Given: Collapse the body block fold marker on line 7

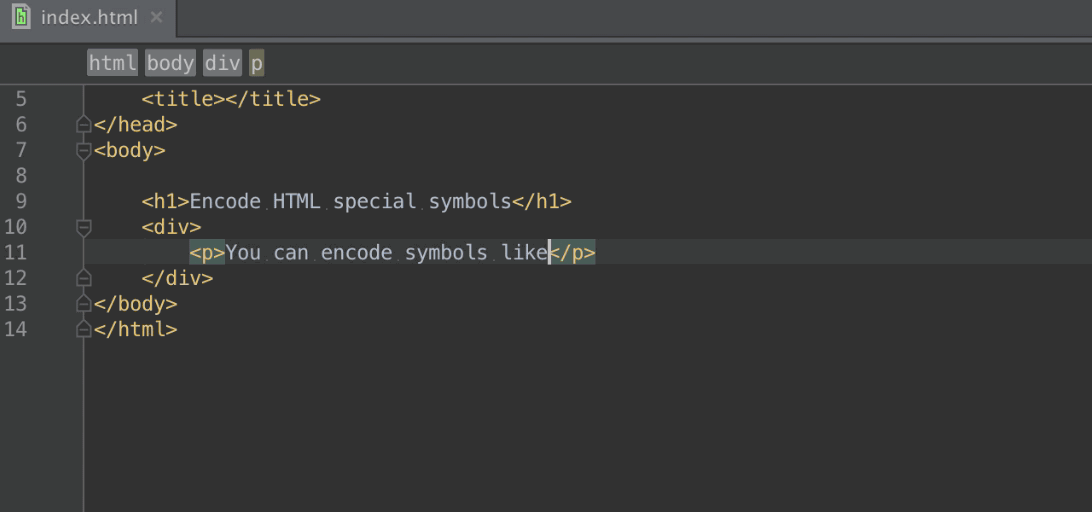Looking at the screenshot, I should [x=84, y=151].
